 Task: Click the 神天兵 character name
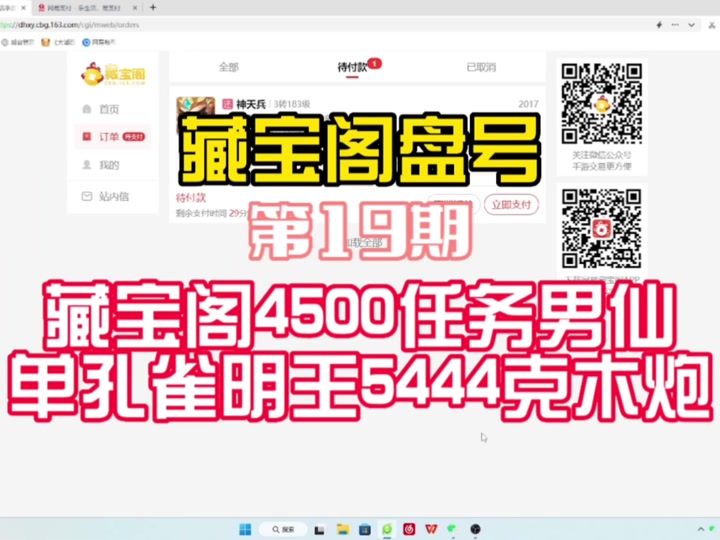[251, 105]
